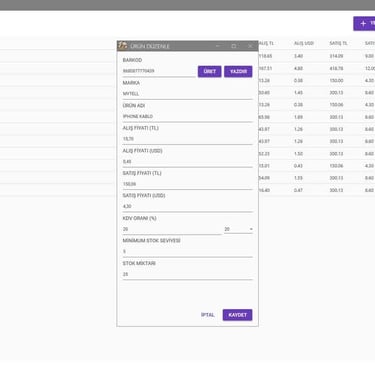The width and height of the screenshot is (375, 366).
Task: Click the ÜRET barcode generate button
Action: click(x=209, y=71)
